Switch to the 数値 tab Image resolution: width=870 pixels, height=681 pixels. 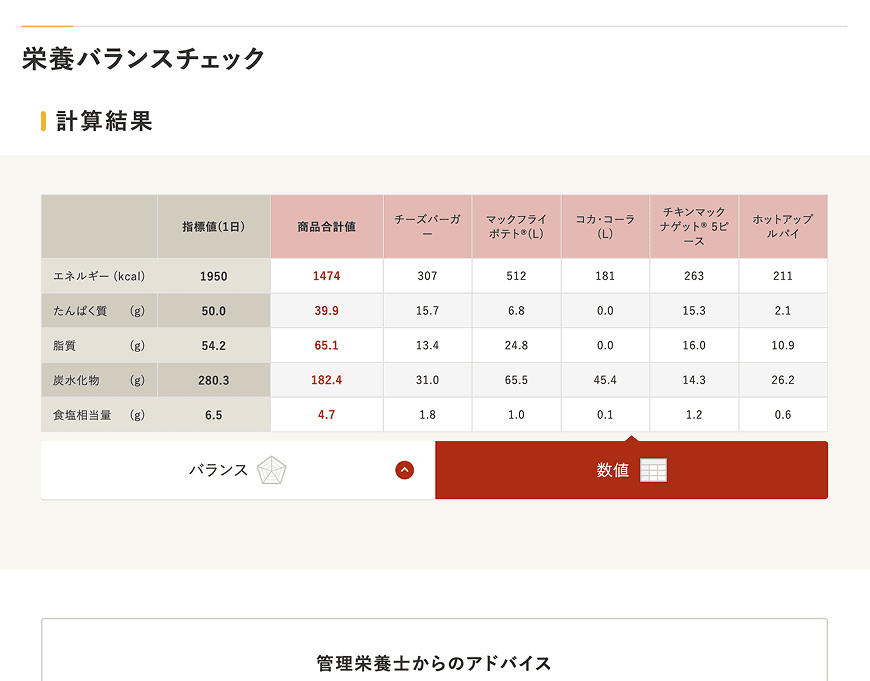(631, 470)
